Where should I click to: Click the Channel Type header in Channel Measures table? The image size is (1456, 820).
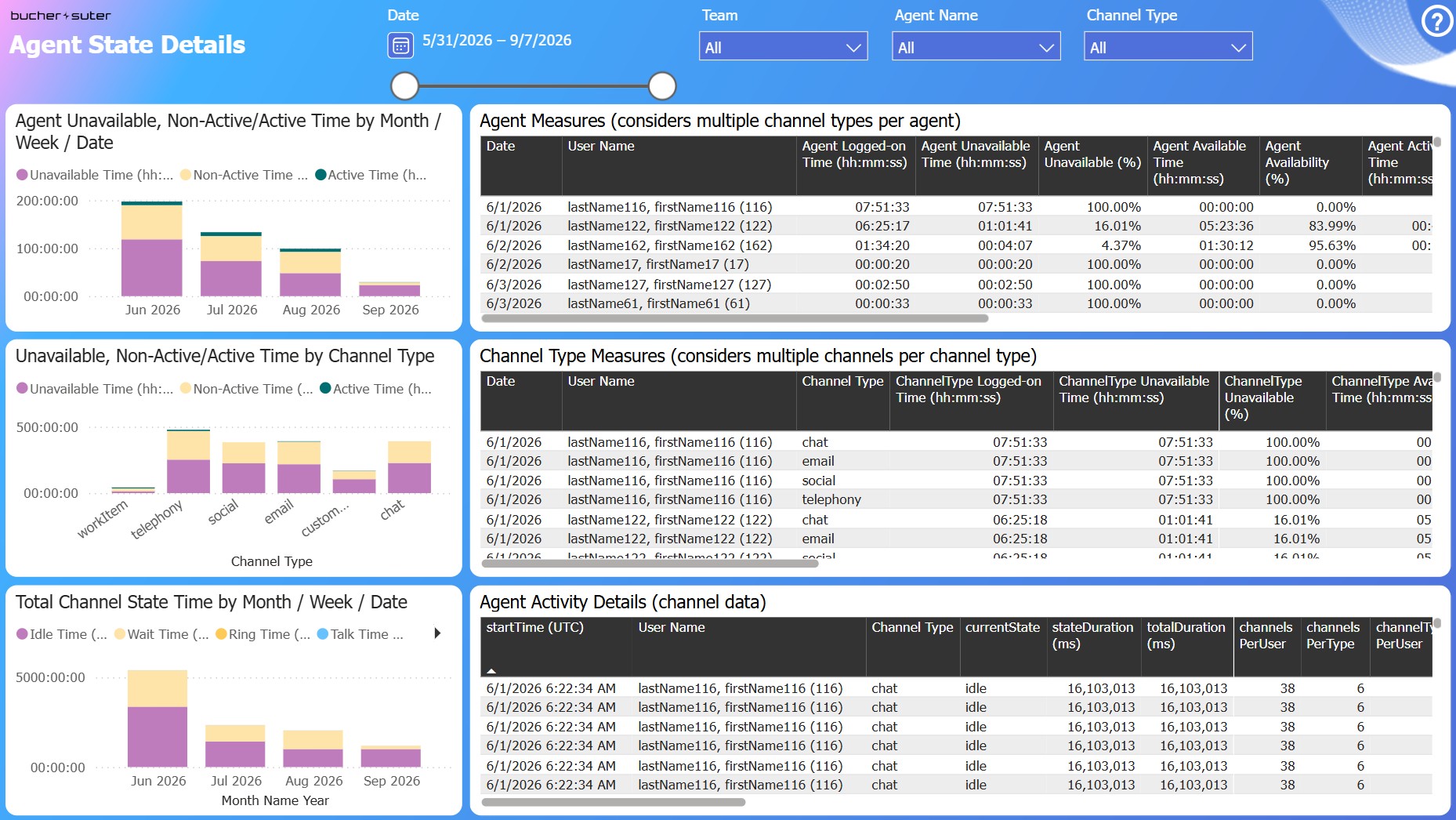point(842,381)
